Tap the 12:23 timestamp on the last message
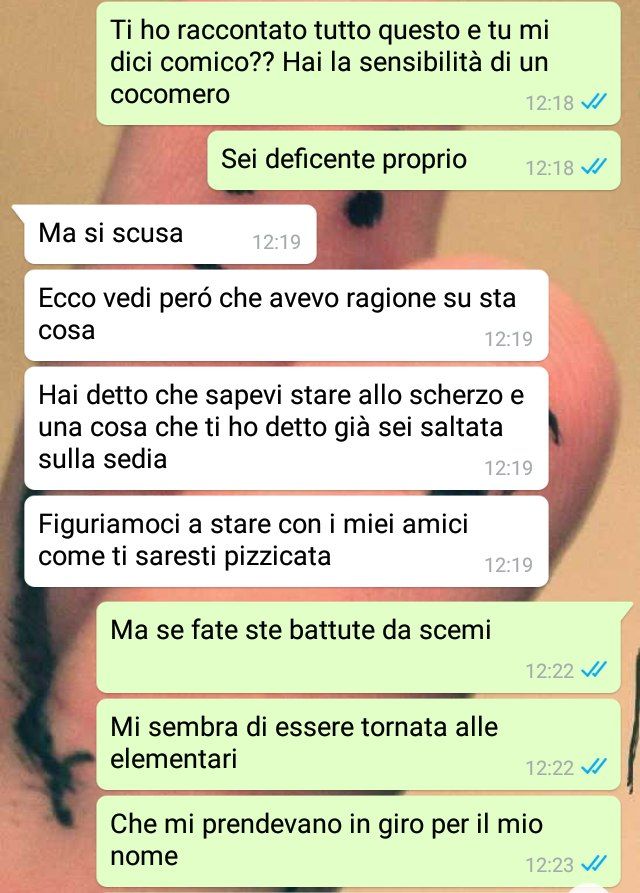 (x=549, y=865)
